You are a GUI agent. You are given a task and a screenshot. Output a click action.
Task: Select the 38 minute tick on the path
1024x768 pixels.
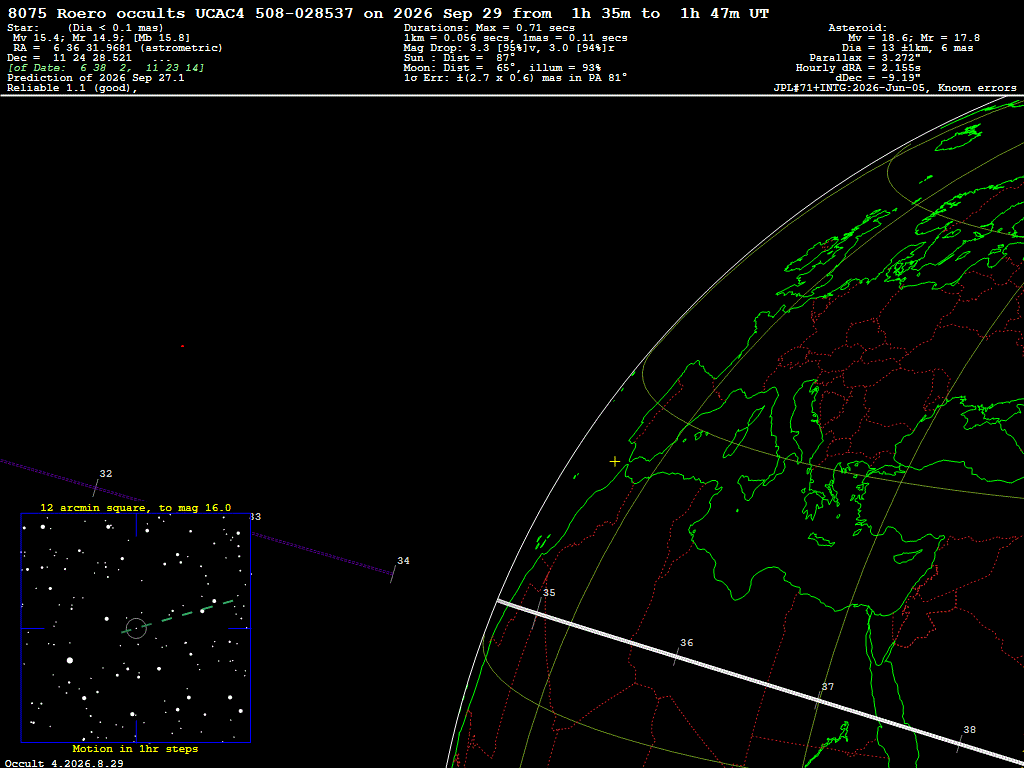coord(961,743)
